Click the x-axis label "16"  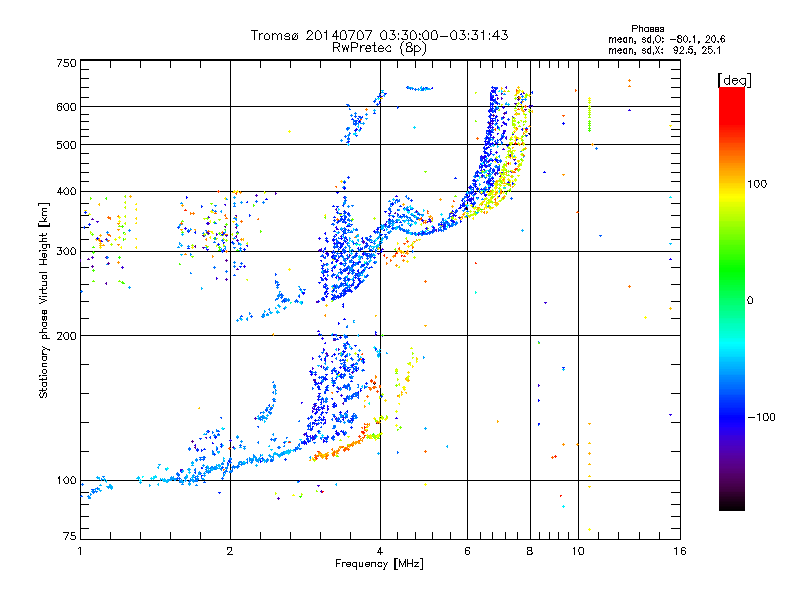click(x=680, y=551)
